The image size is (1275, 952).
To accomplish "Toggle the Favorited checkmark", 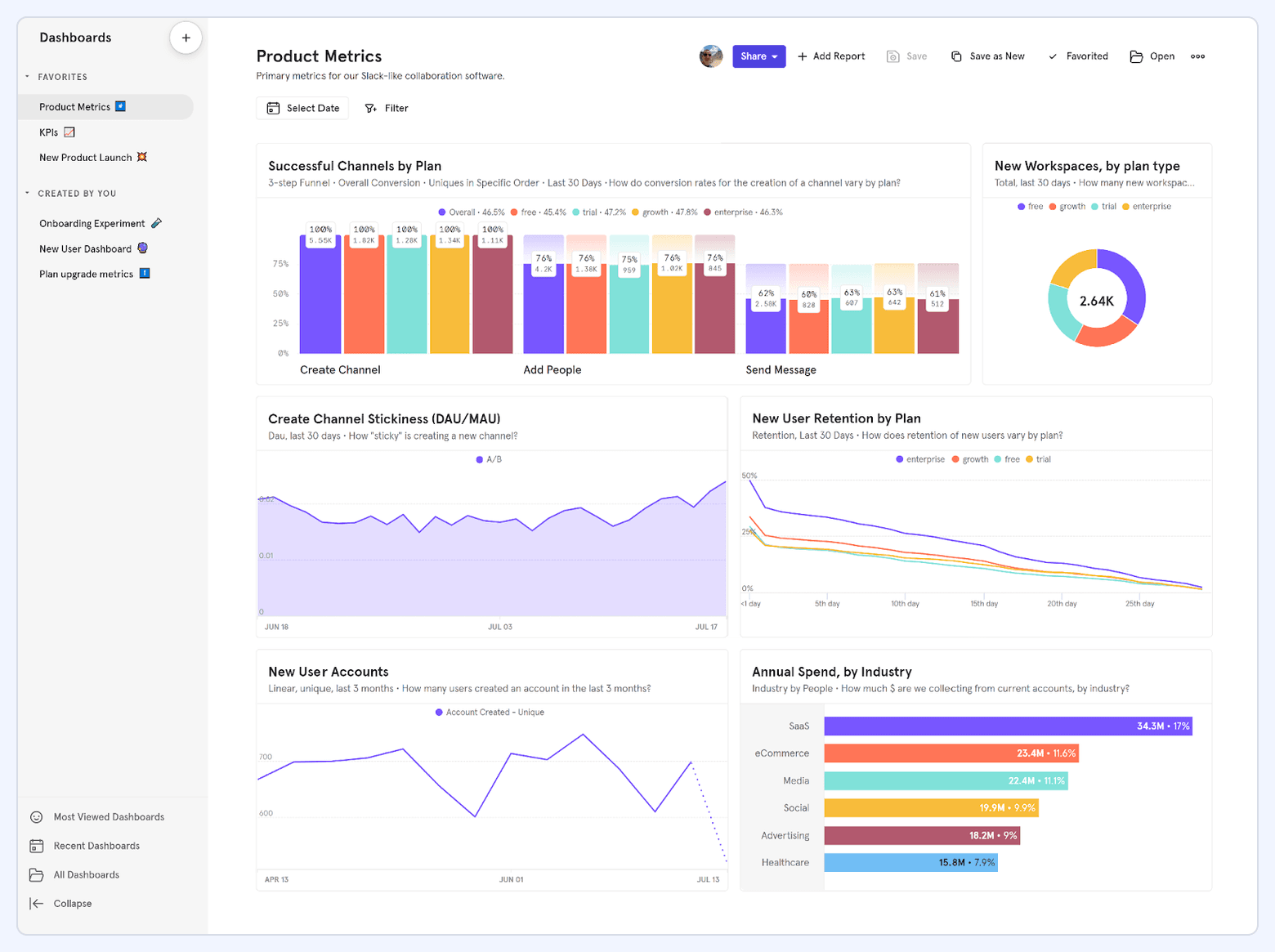I will [1054, 56].
